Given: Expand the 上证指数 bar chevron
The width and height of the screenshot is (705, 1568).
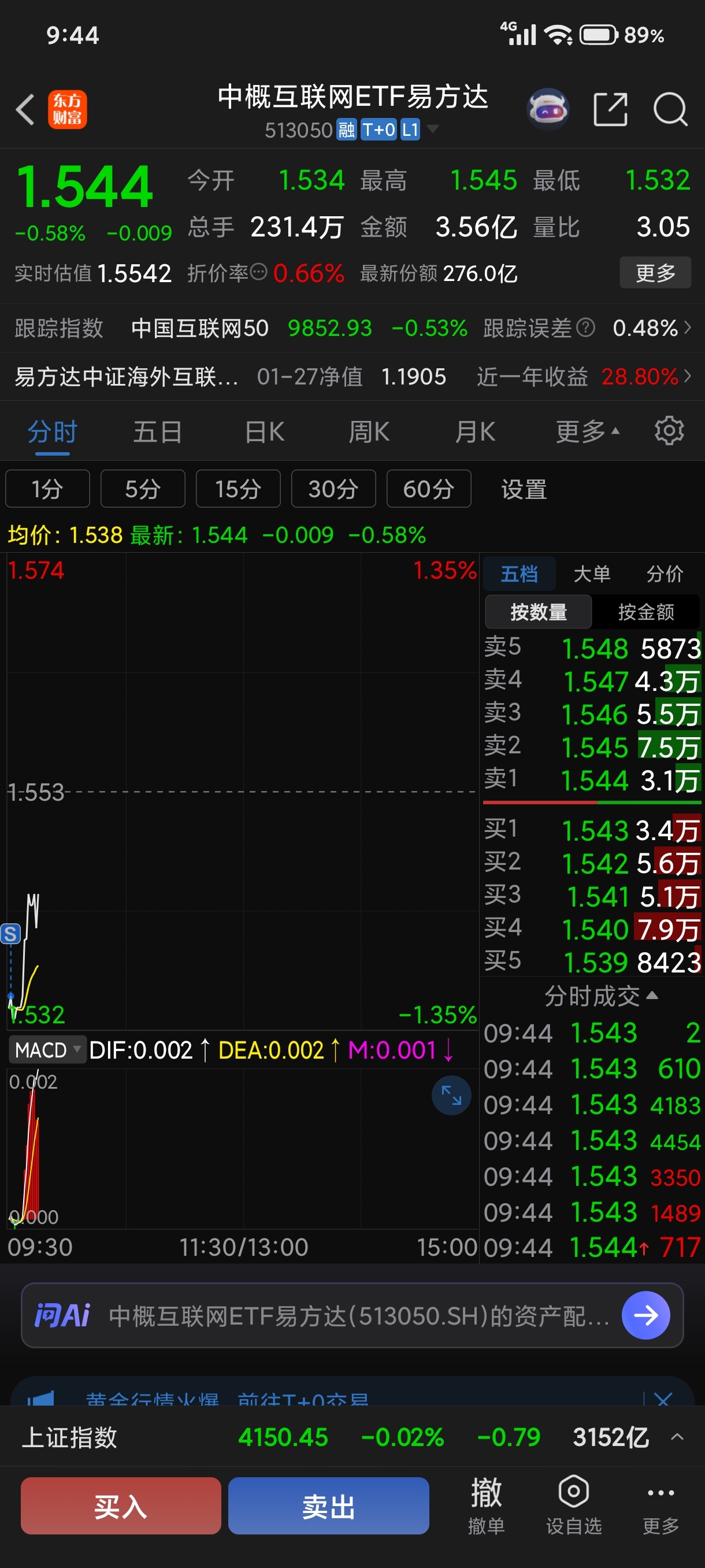Looking at the screenshot, I should (x=677, y=1437).
